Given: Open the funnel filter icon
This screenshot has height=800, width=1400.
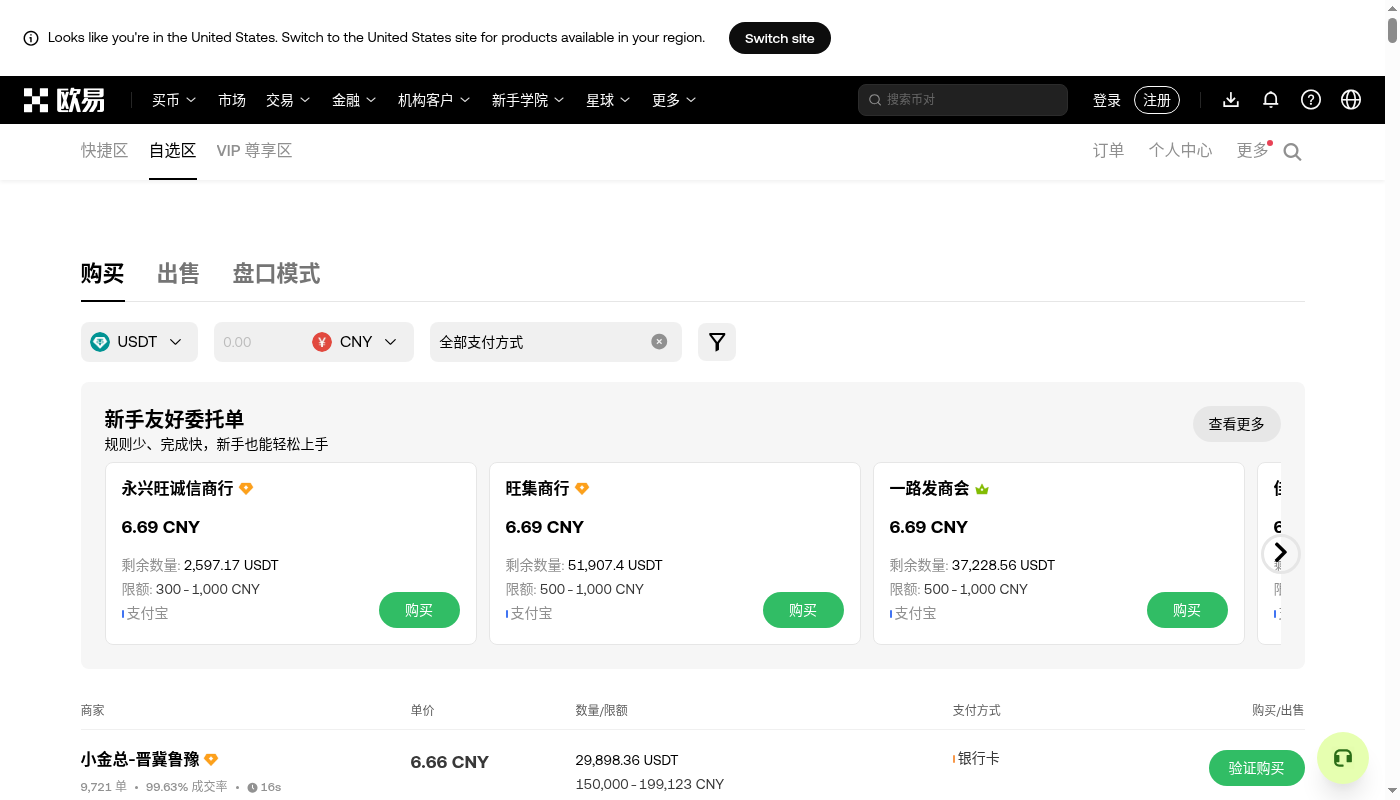Looking at the screenshot, I should [717, 342].
